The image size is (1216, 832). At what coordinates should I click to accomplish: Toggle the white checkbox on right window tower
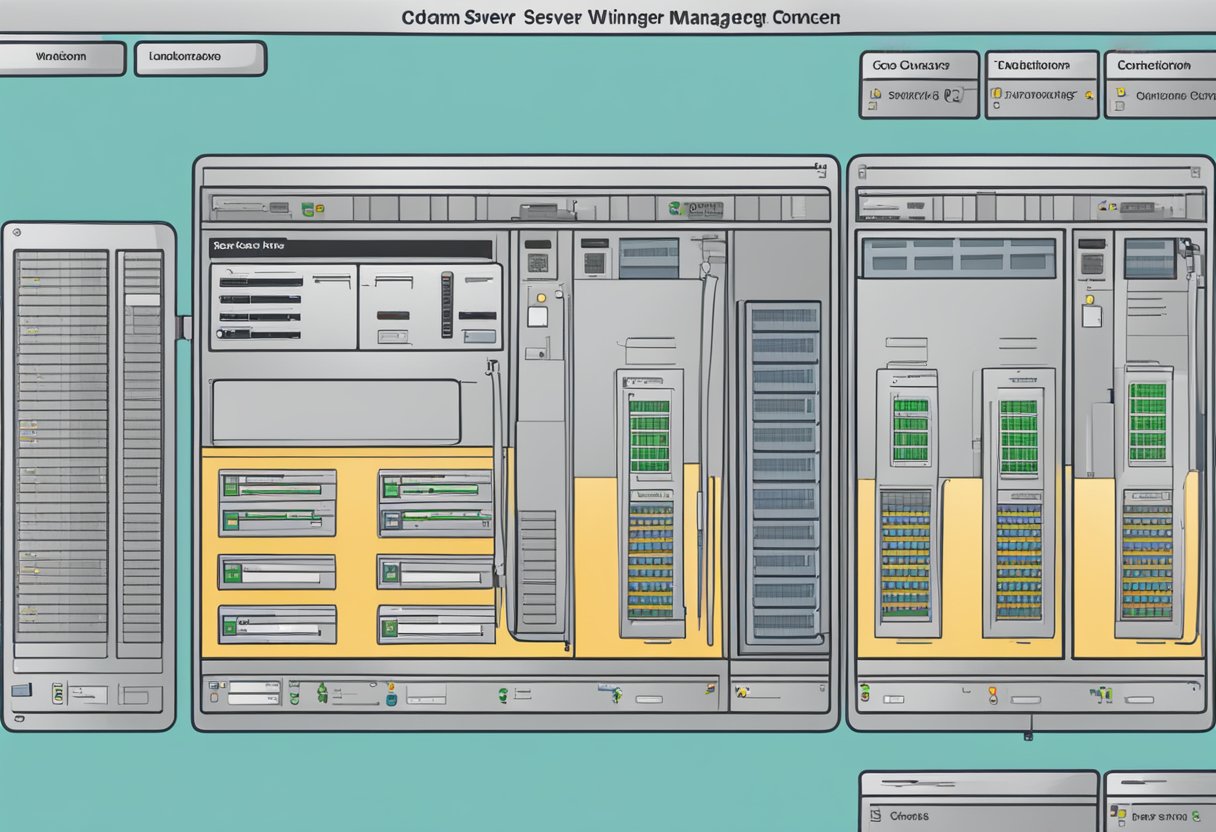point(1091,316)
